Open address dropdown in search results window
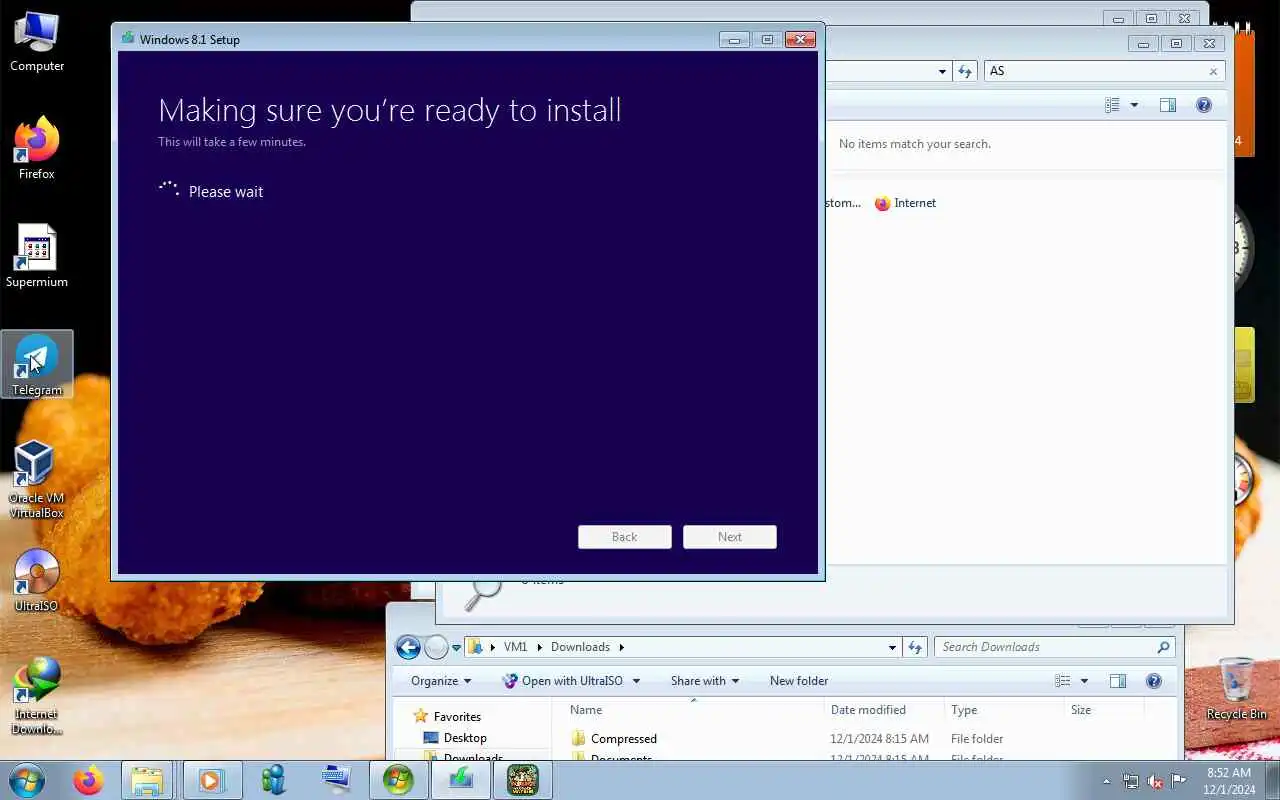Viewport: 1280px width, 800px height. tap(942, 71)
